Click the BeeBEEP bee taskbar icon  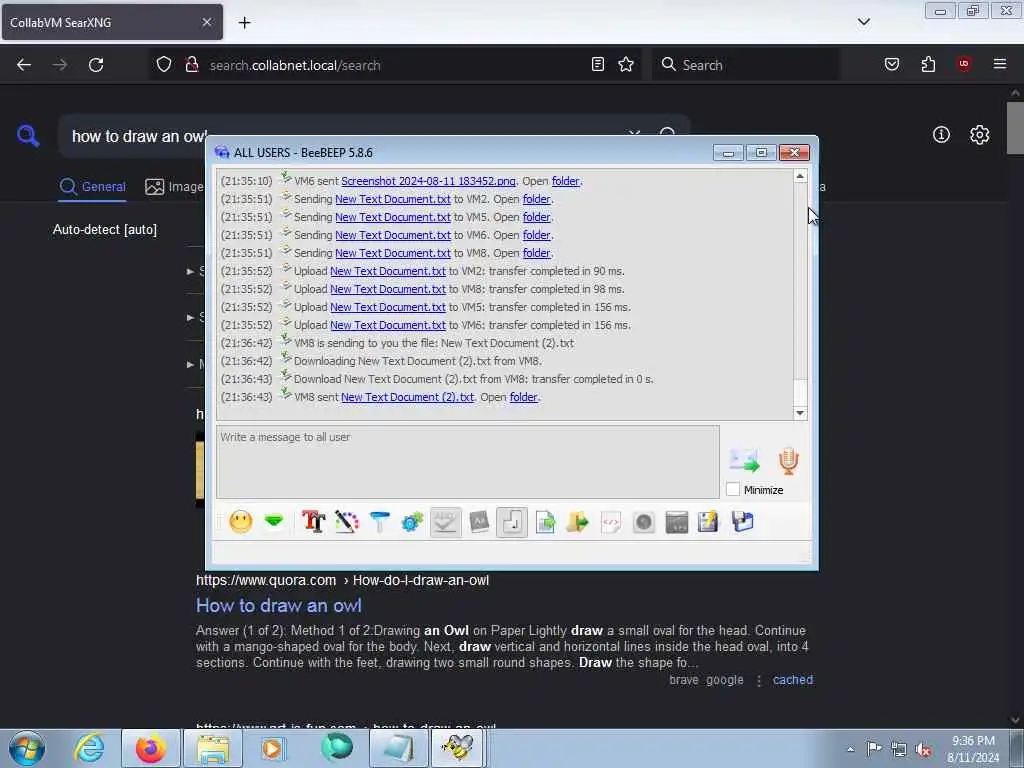pyautogui.click(x=457, y=748)
